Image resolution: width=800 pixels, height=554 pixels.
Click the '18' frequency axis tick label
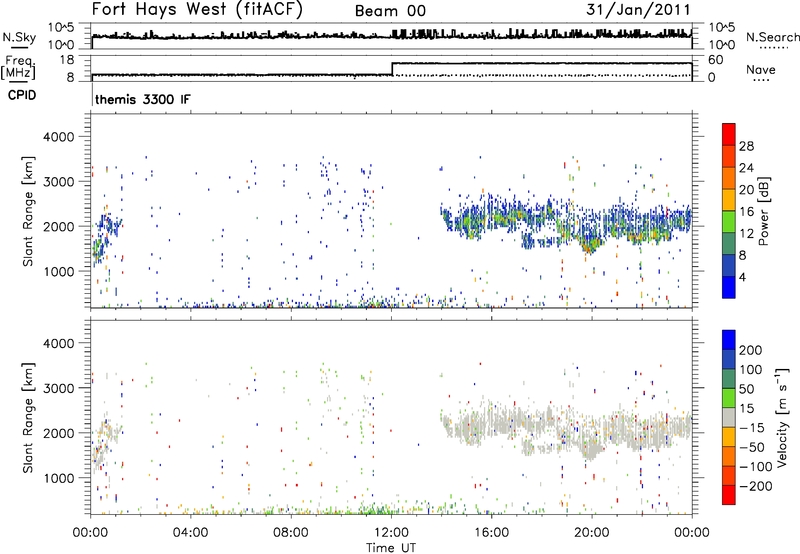click(x=67, y=60)
